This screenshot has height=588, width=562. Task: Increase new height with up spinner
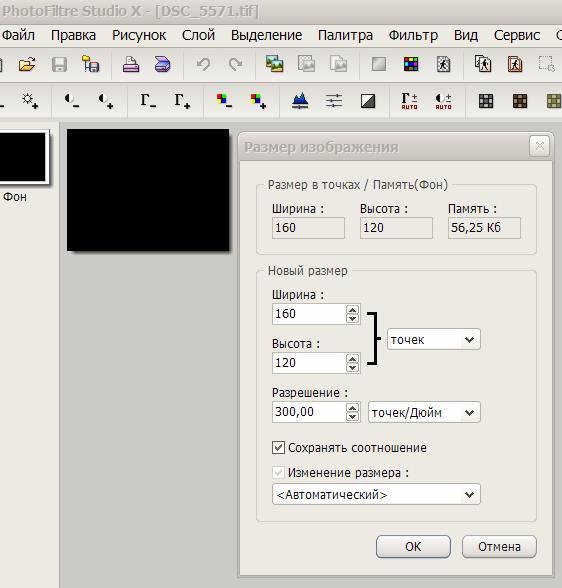352,358
